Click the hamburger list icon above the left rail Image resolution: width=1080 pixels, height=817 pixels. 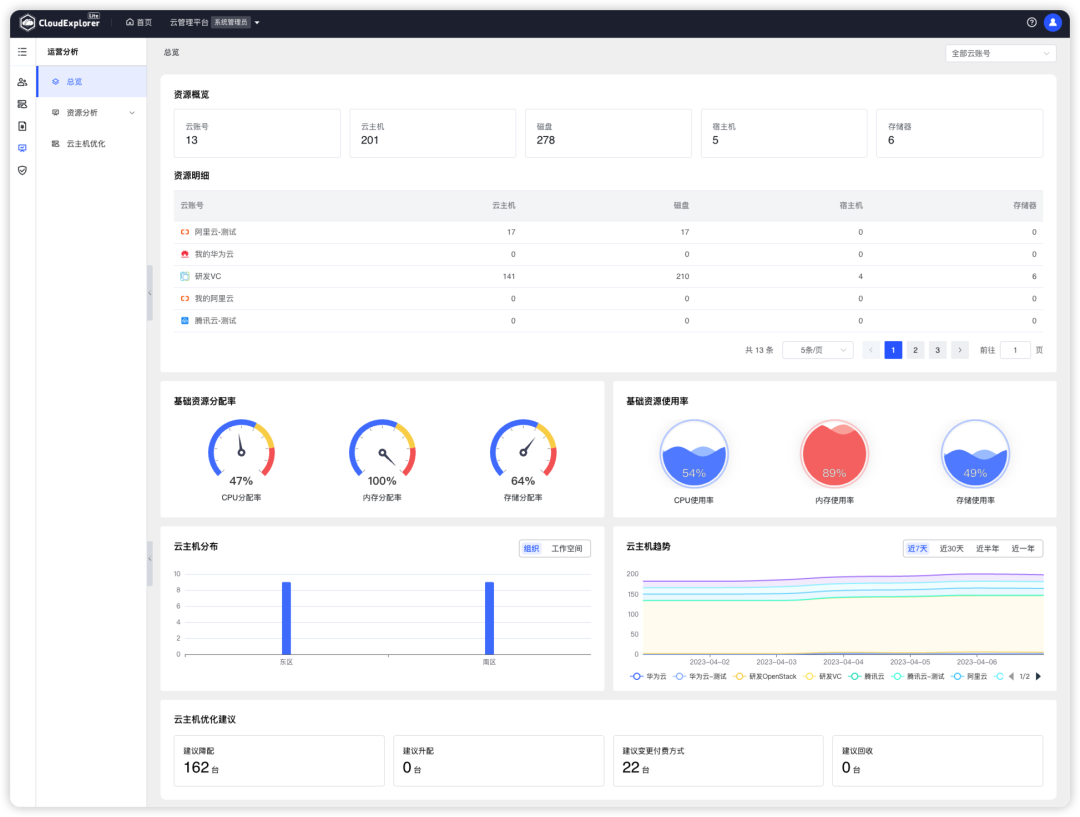point(20,50)
